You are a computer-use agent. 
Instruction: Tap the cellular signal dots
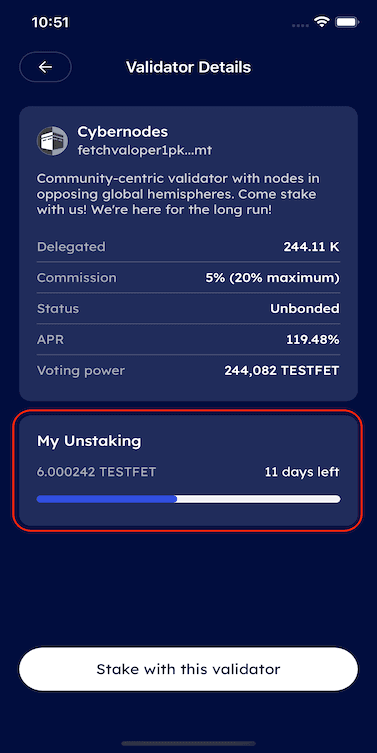[x=300, y=25]
